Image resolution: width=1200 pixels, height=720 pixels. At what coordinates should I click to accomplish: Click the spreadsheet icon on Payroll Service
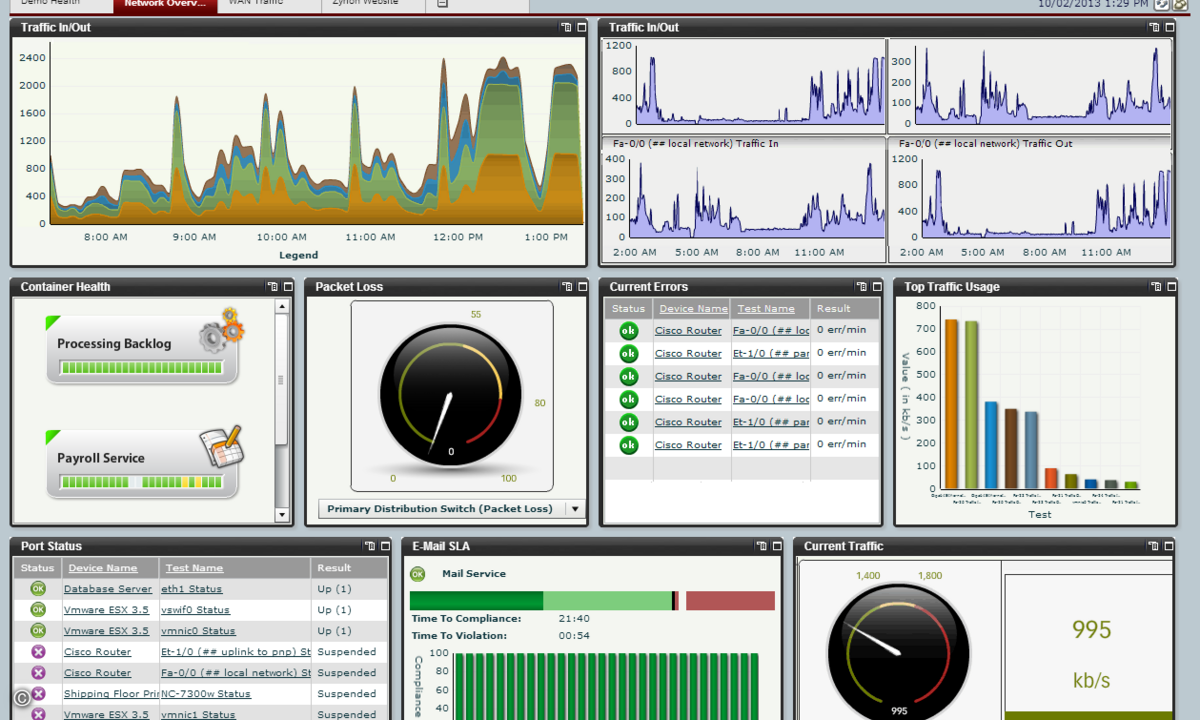coord(220,447)
